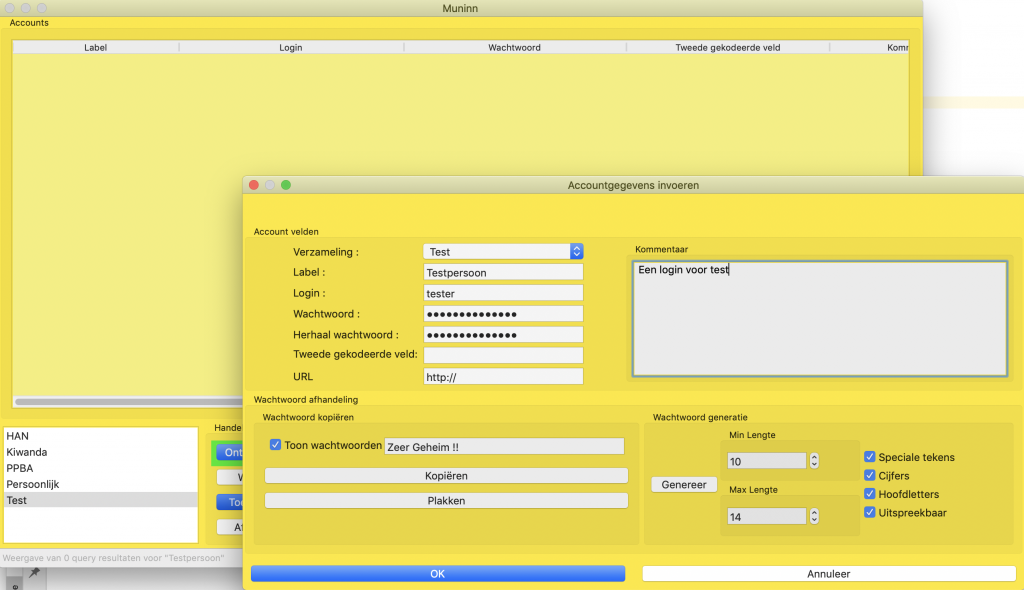Select PPBA in Muninn collection list

click(x=101, y=468)
